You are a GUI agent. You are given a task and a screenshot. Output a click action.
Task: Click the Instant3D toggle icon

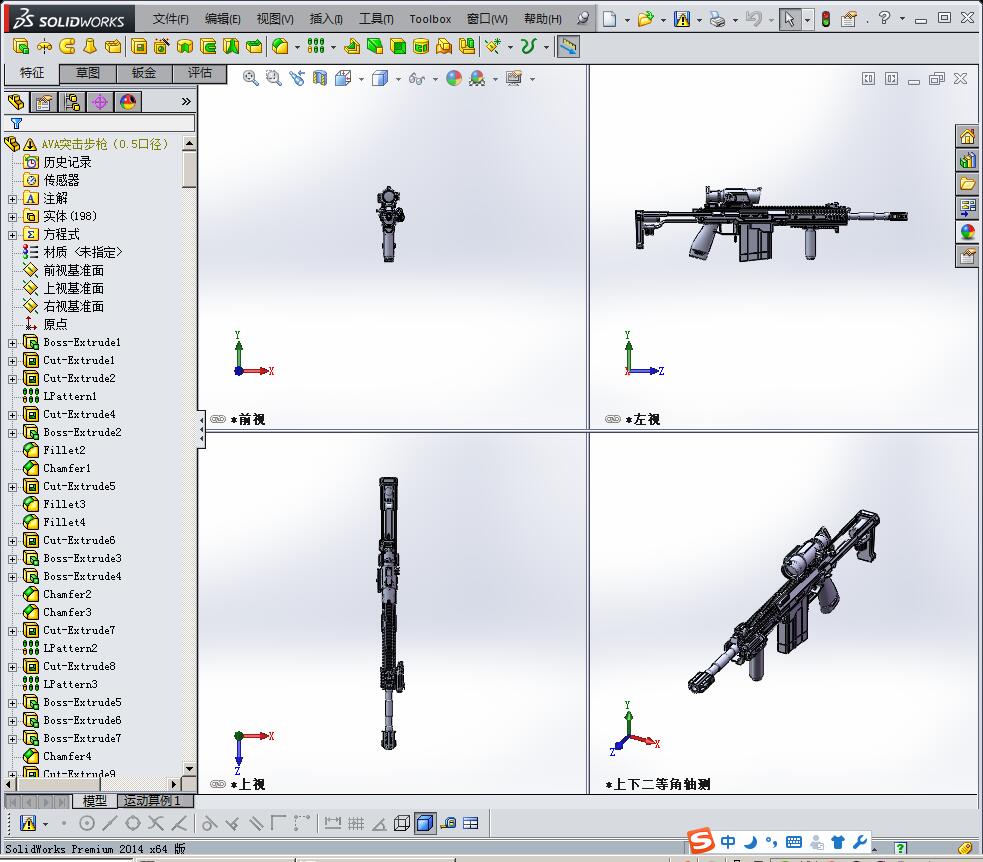tap(568, 46)
